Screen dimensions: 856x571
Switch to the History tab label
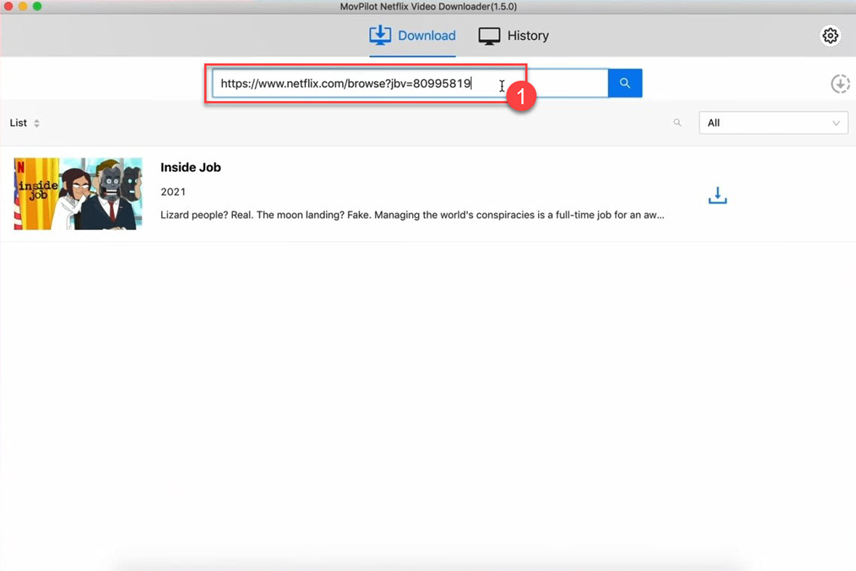click(527, 36)
